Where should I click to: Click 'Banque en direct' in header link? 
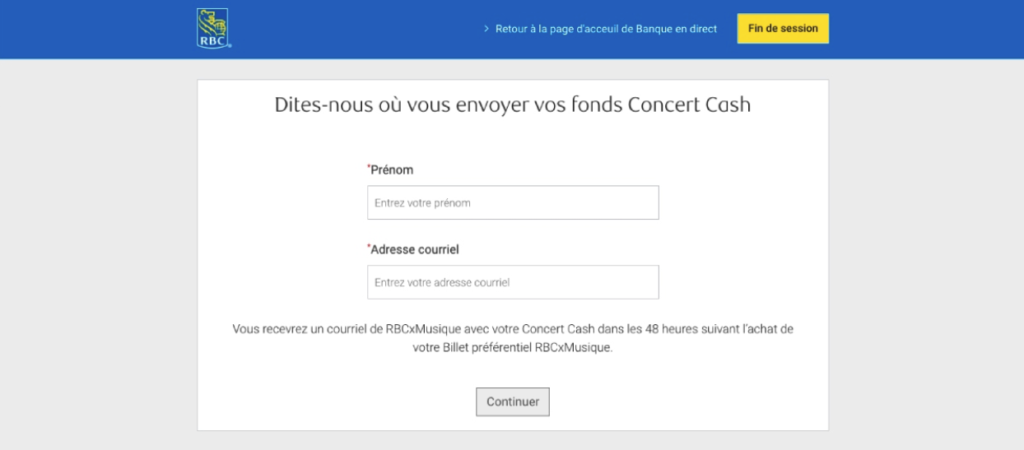[x=675, y=29]
